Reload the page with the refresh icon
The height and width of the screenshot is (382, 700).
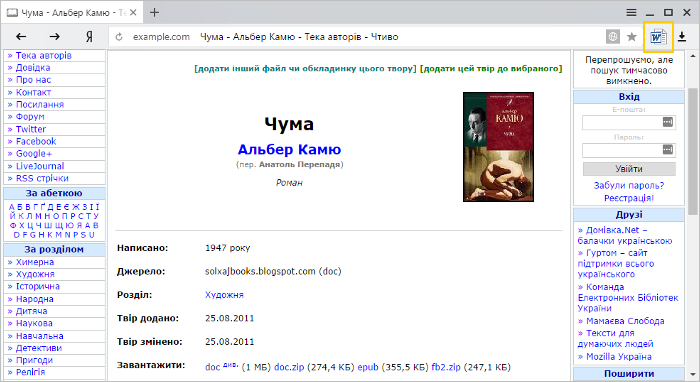click(x=119, y=37)
